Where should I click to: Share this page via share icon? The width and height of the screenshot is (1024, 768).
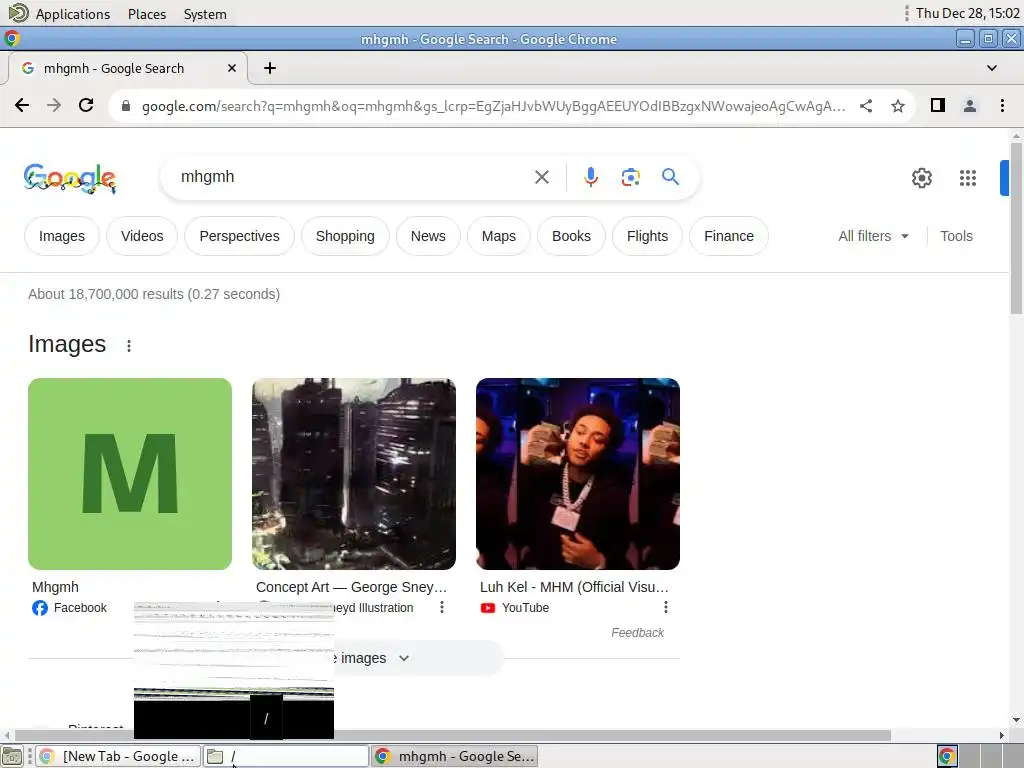pos(866,106)
